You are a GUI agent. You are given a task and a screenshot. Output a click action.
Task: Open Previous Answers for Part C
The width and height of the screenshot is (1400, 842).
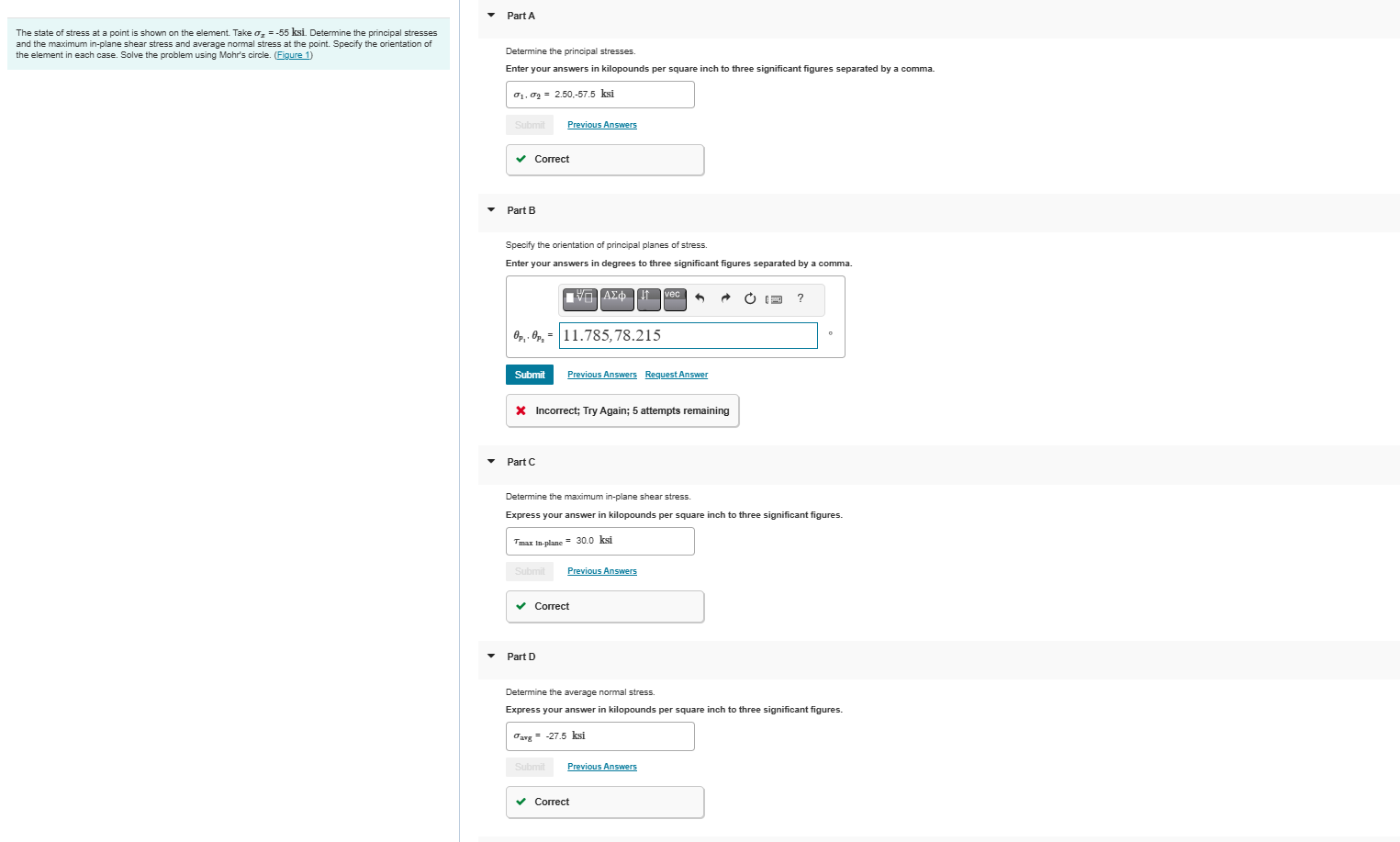click(602, 571)
